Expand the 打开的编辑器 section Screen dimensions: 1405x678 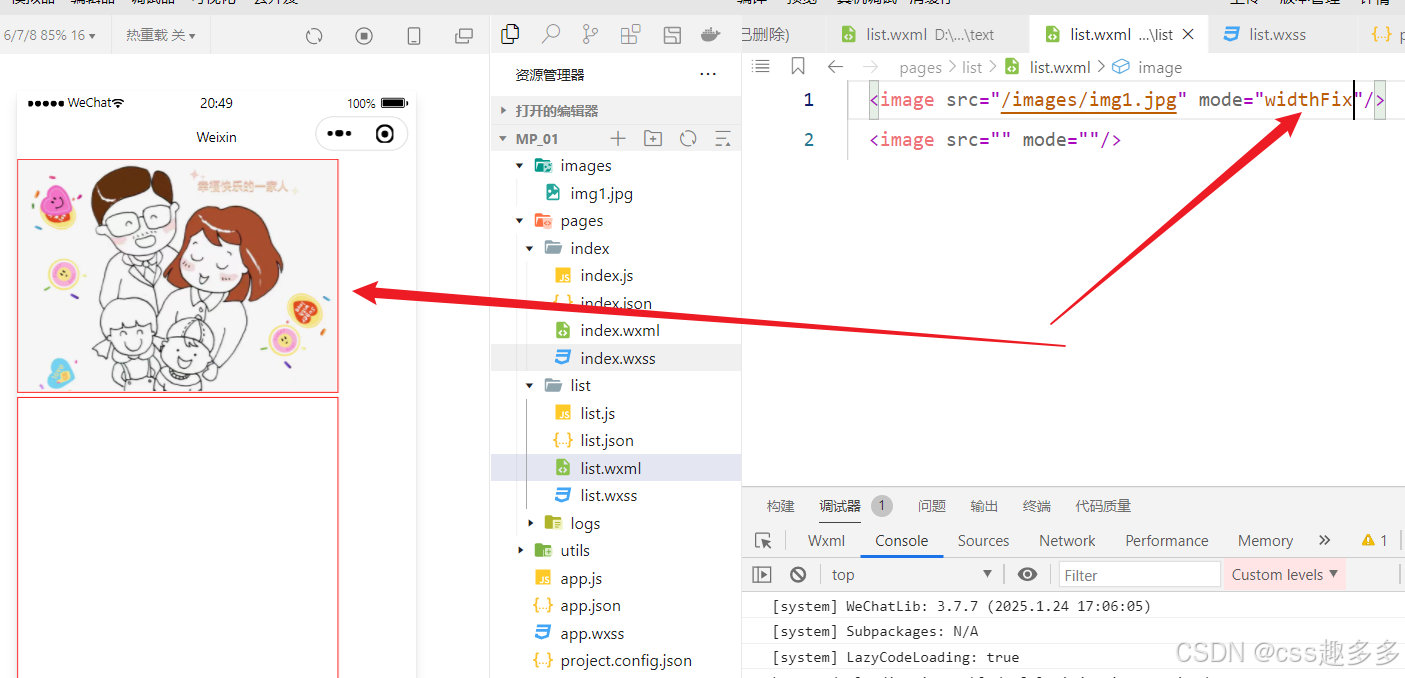click(x=615, y=110)
